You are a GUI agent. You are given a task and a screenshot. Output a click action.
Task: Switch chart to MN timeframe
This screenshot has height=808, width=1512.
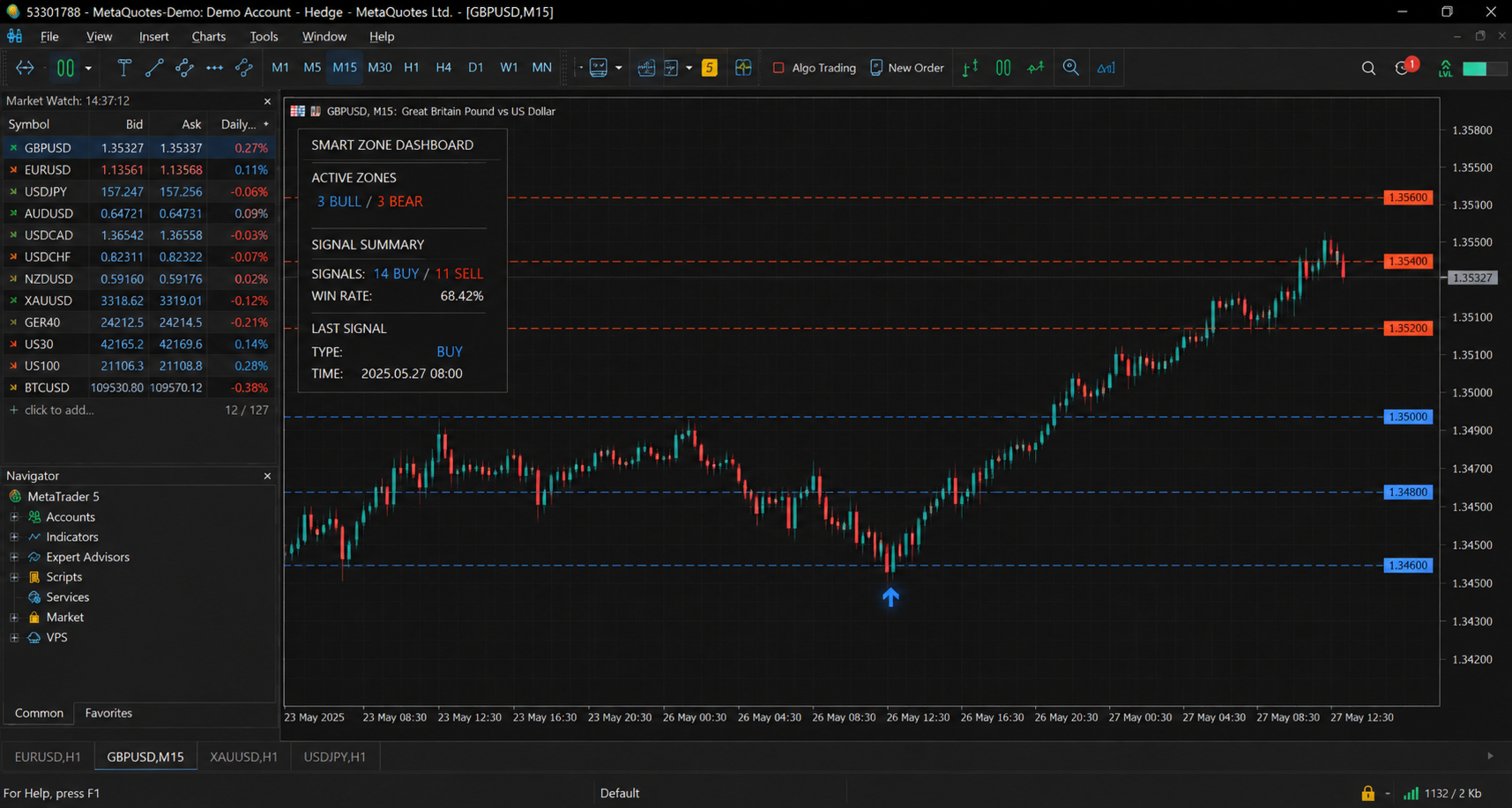[x=542, y=68]
